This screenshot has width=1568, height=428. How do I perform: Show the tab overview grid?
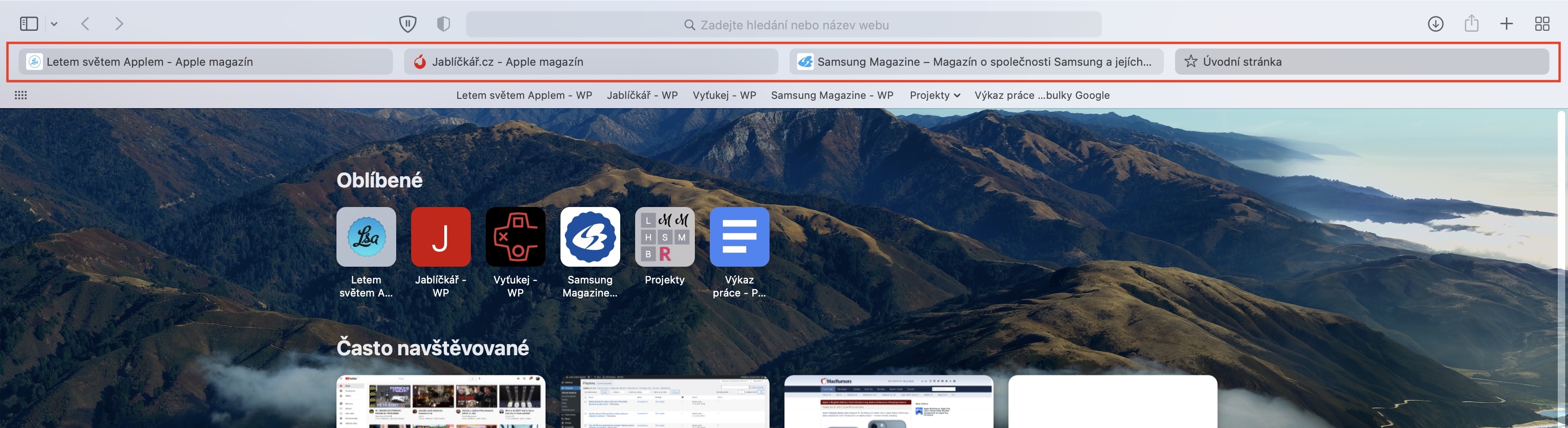click(x=1542, y=24)
